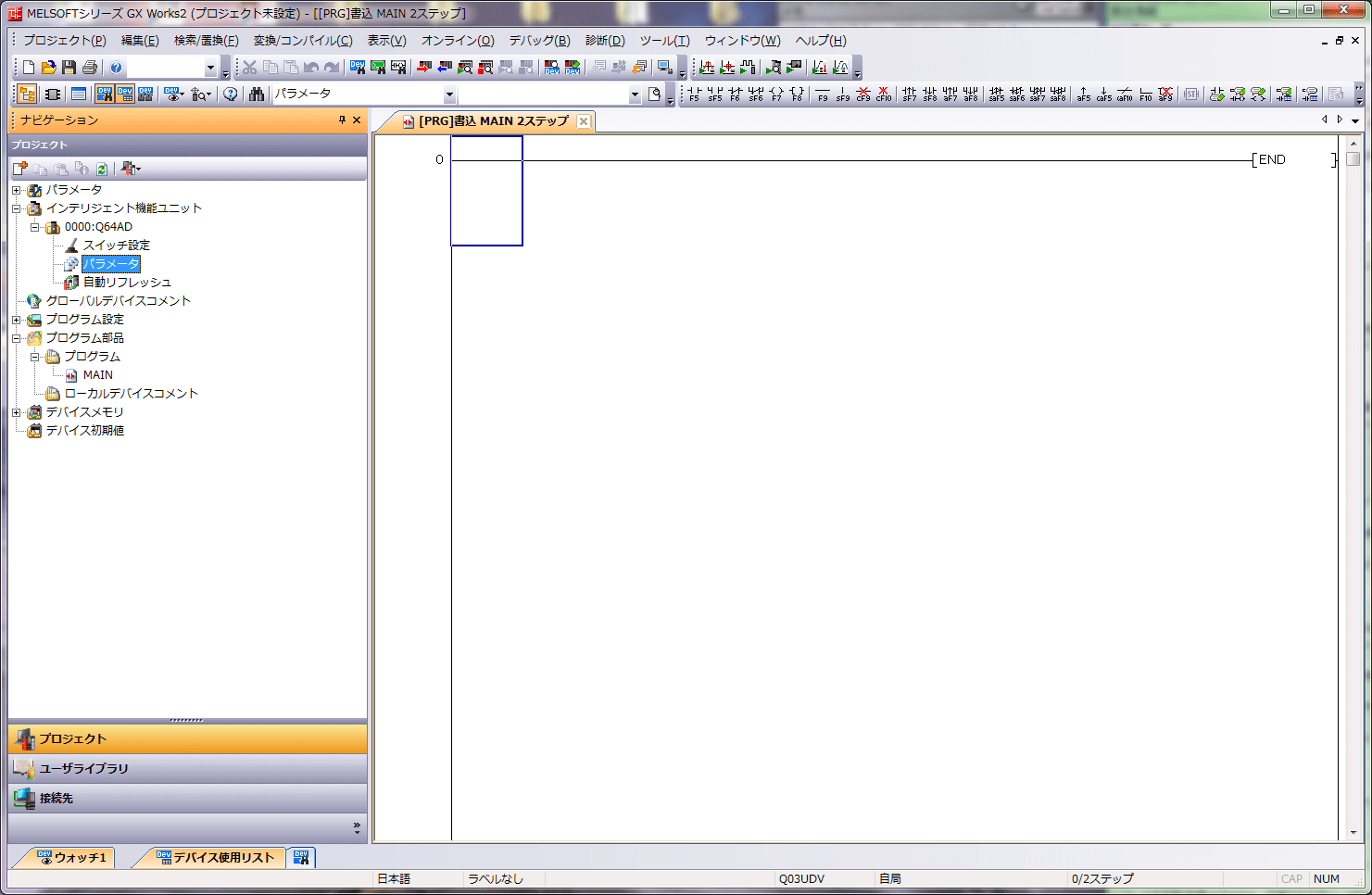
Task: Click the 接続先 panel button
Action: (x=56, y=799)
